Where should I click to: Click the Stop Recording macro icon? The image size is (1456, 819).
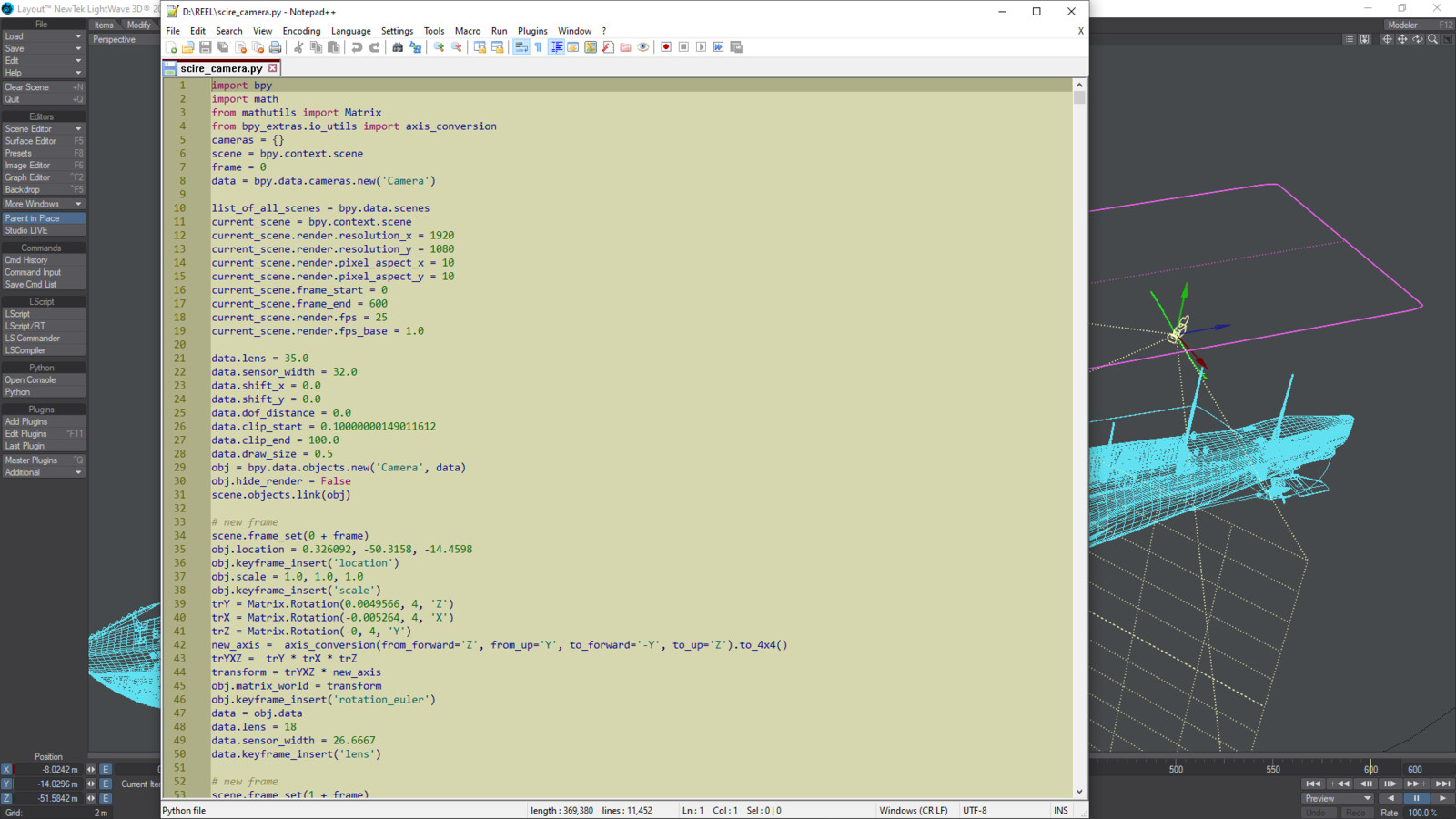point(683,47)
